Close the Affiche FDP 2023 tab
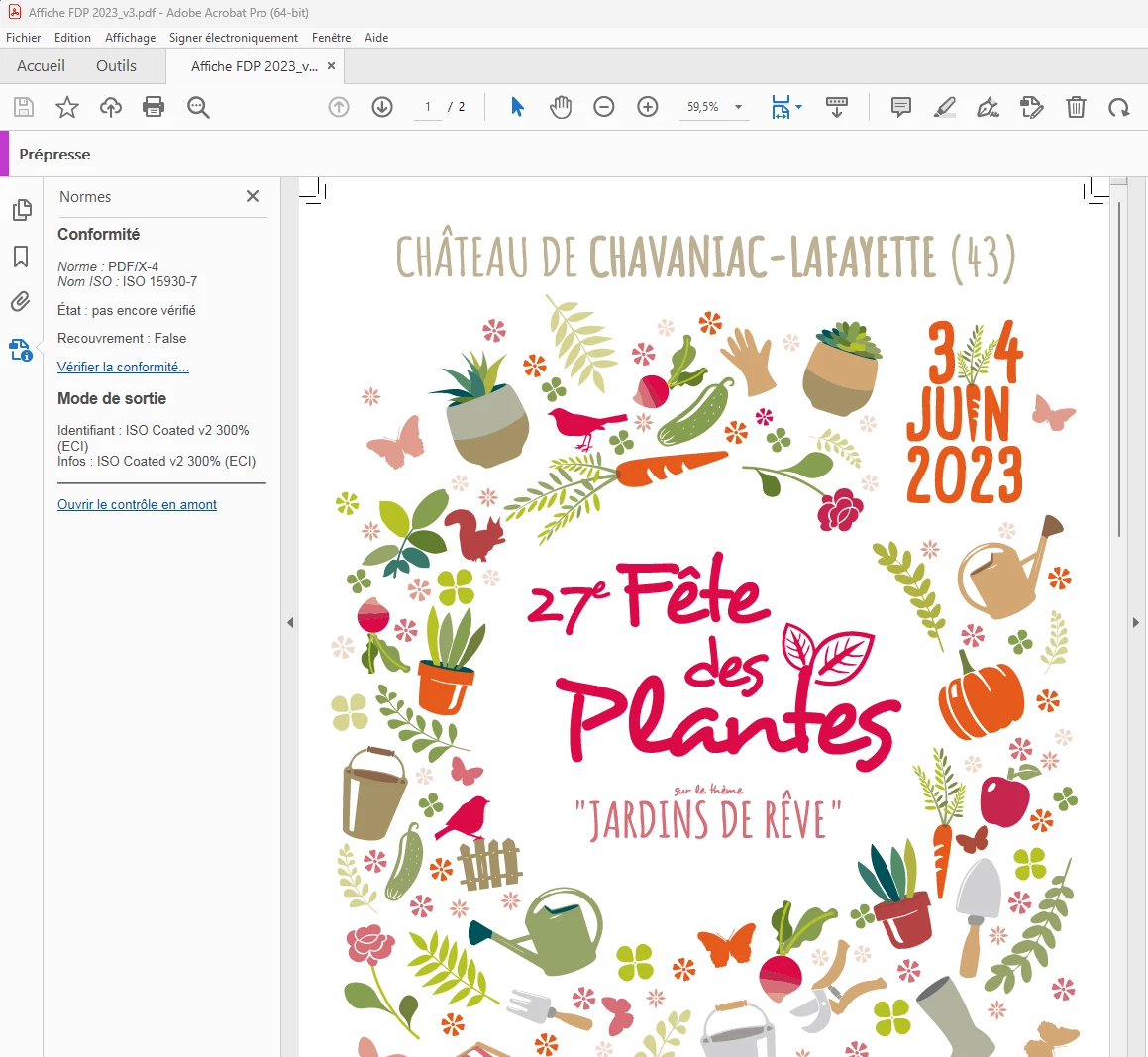This screenshot has width=1148, height=1057. pyautogui.click(x=331, y=66)
